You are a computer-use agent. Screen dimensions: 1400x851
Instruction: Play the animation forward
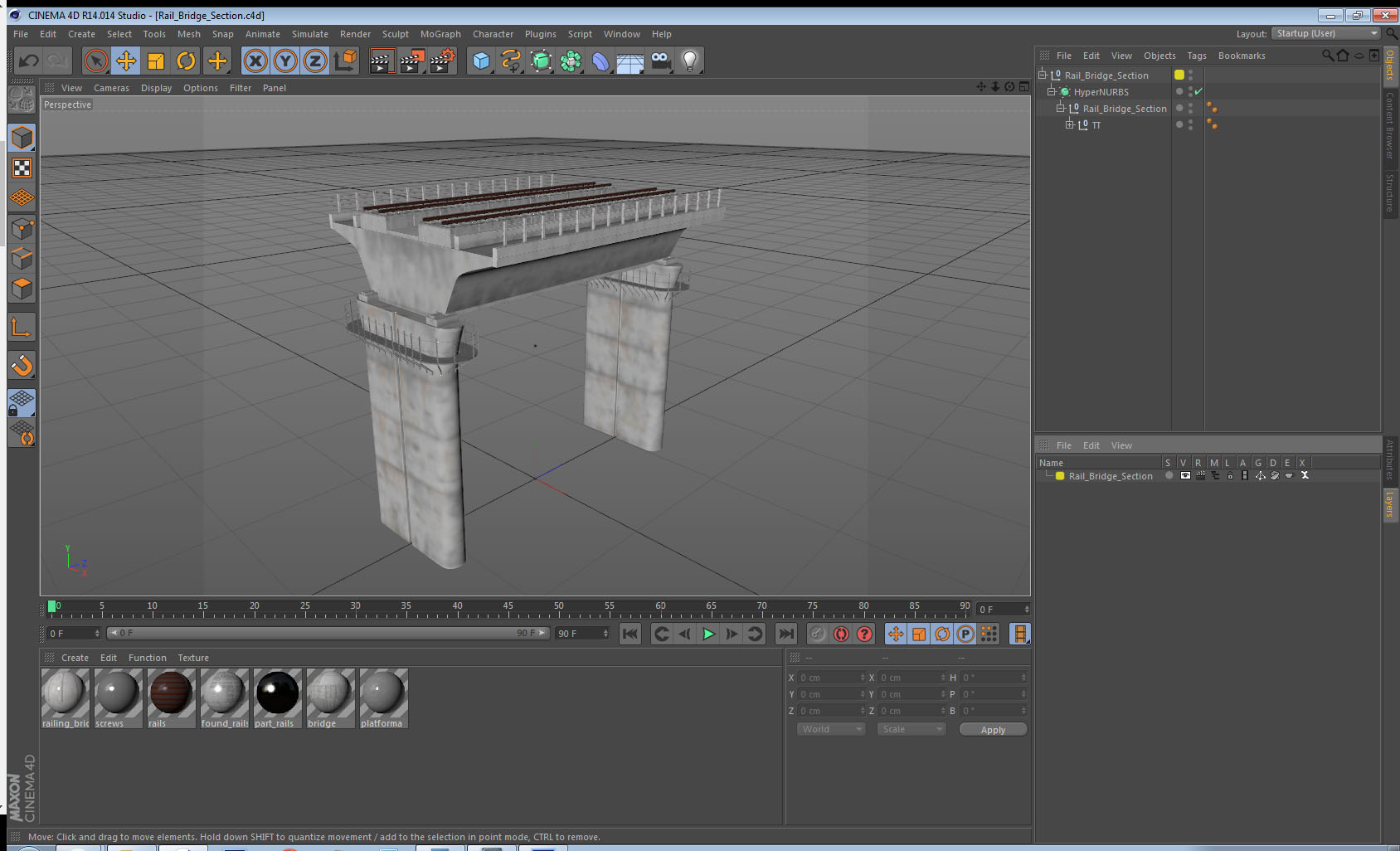click(x=708, y=634)
